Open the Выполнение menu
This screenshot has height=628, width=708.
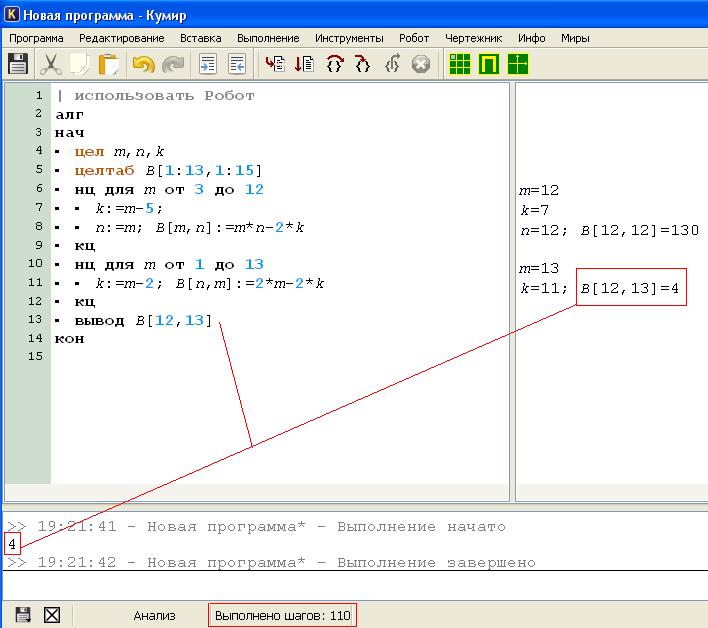coord(268,38)
